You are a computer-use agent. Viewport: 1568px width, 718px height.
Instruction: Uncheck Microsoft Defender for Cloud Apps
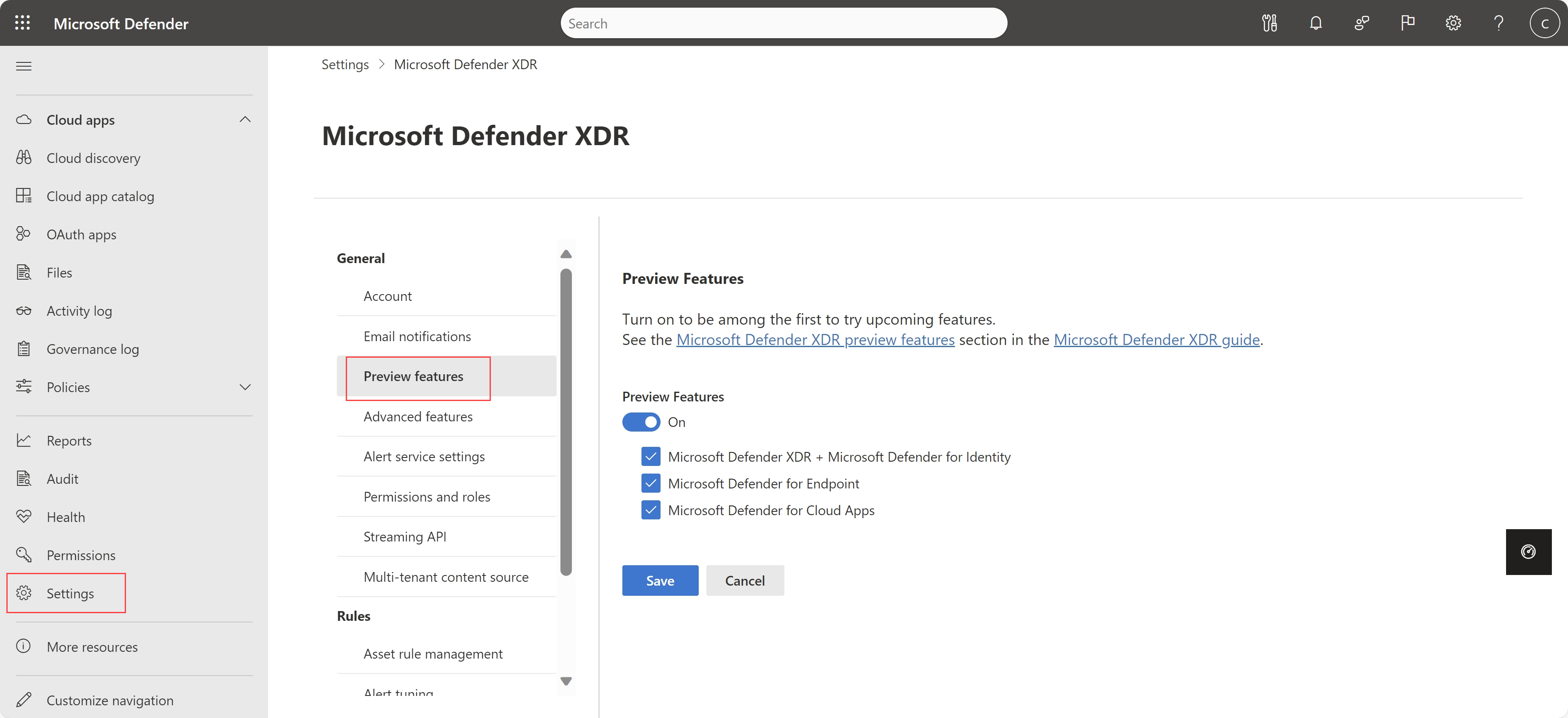[x=650, y=509]
